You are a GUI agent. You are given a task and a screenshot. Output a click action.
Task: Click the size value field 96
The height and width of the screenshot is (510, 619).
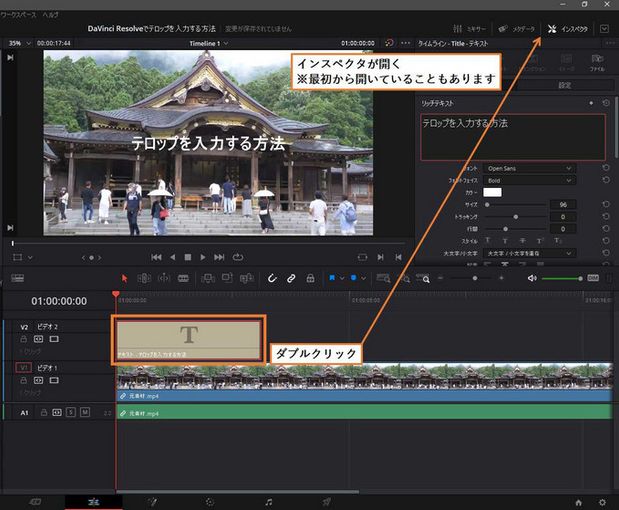tap(563, 204)
